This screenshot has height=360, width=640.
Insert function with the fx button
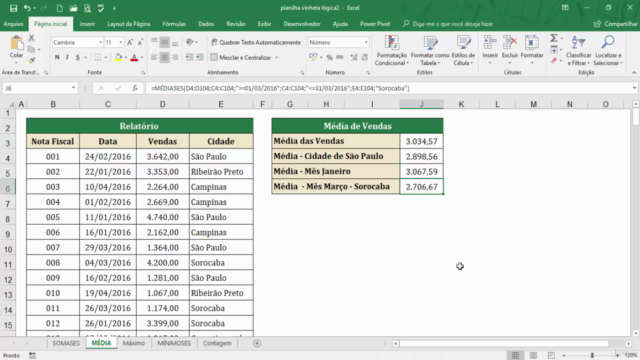click(135, 88)
